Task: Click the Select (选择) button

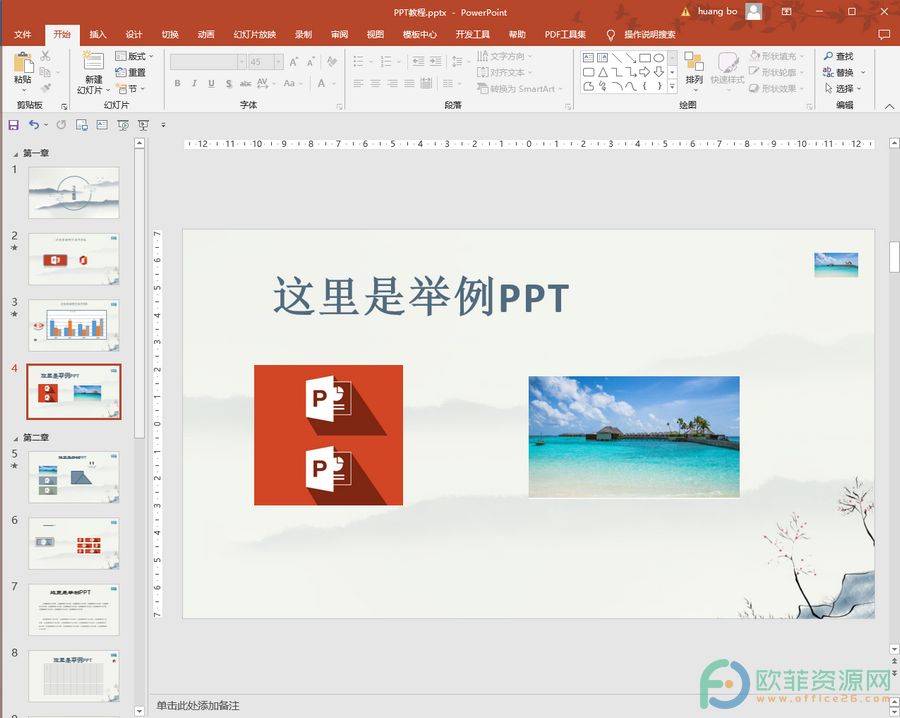Action: pos(843,88)
